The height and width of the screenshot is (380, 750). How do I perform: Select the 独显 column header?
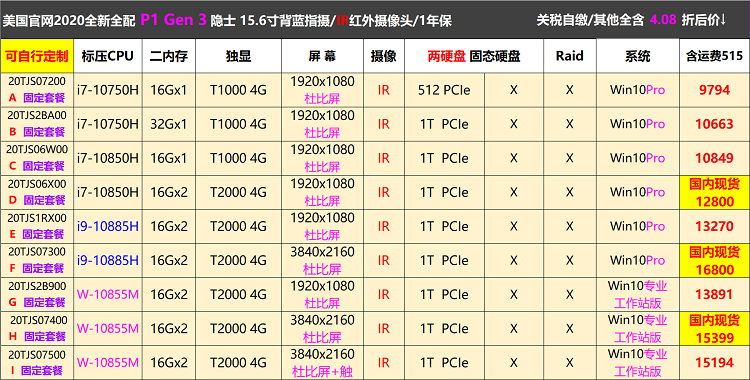(x=238, y=56)
